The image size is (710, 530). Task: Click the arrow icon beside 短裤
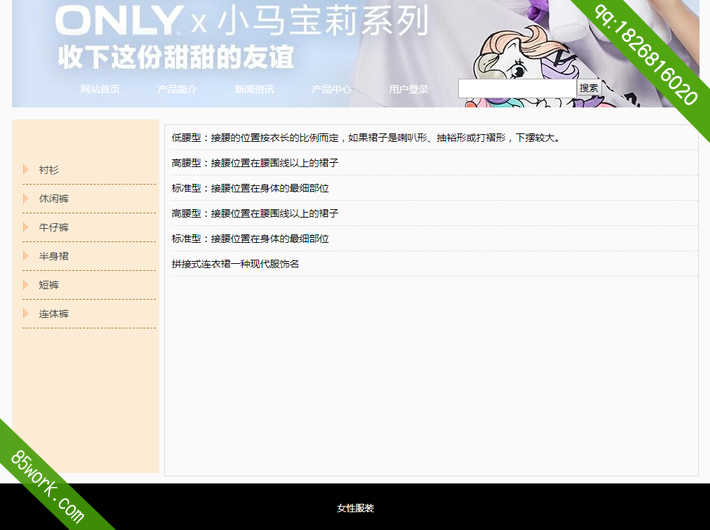(x=26, y=284)
